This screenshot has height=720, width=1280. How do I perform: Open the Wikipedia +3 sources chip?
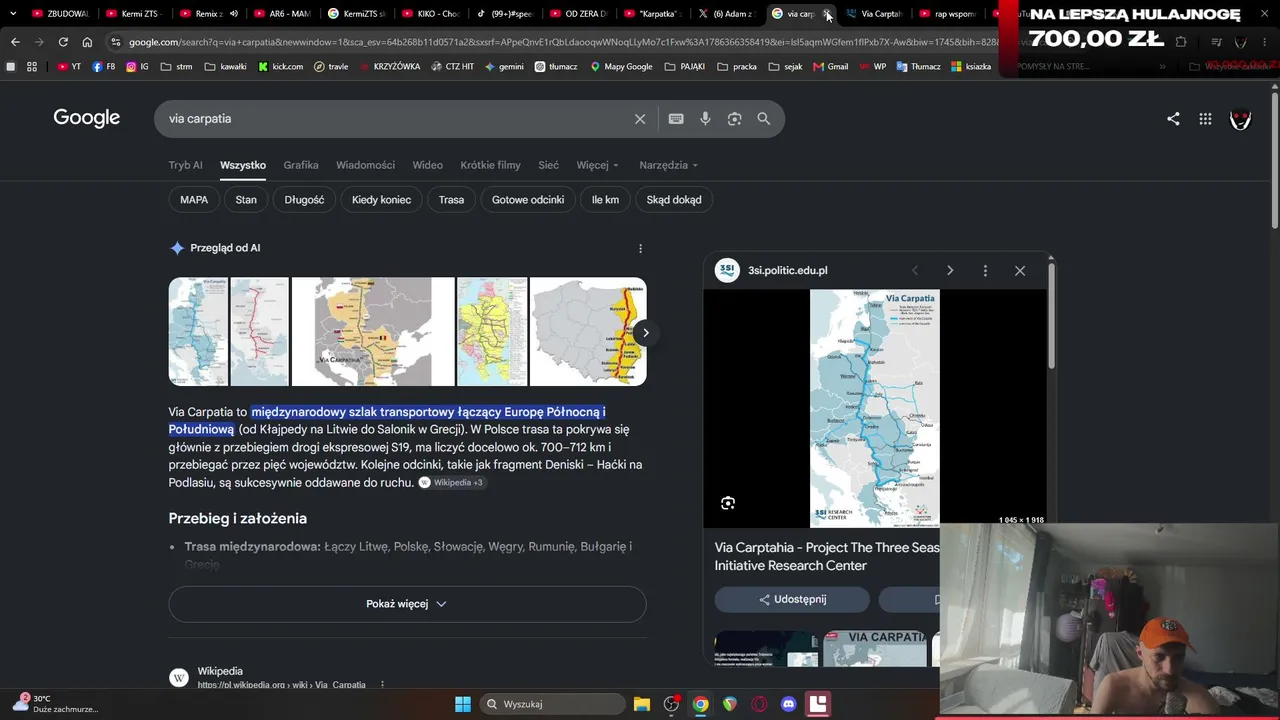[451, 483]
